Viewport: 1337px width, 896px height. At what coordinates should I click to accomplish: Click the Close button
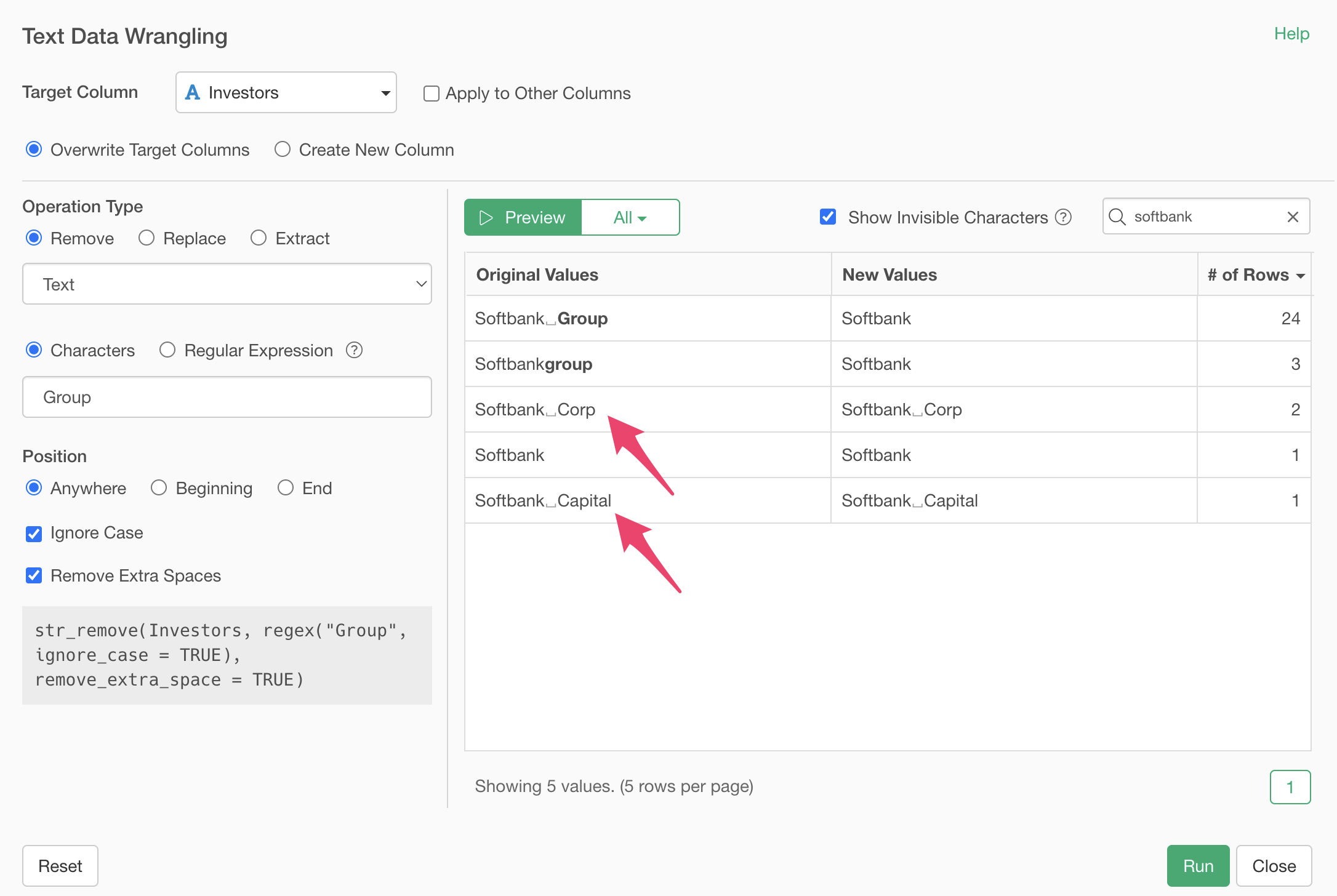(1274, 866)
